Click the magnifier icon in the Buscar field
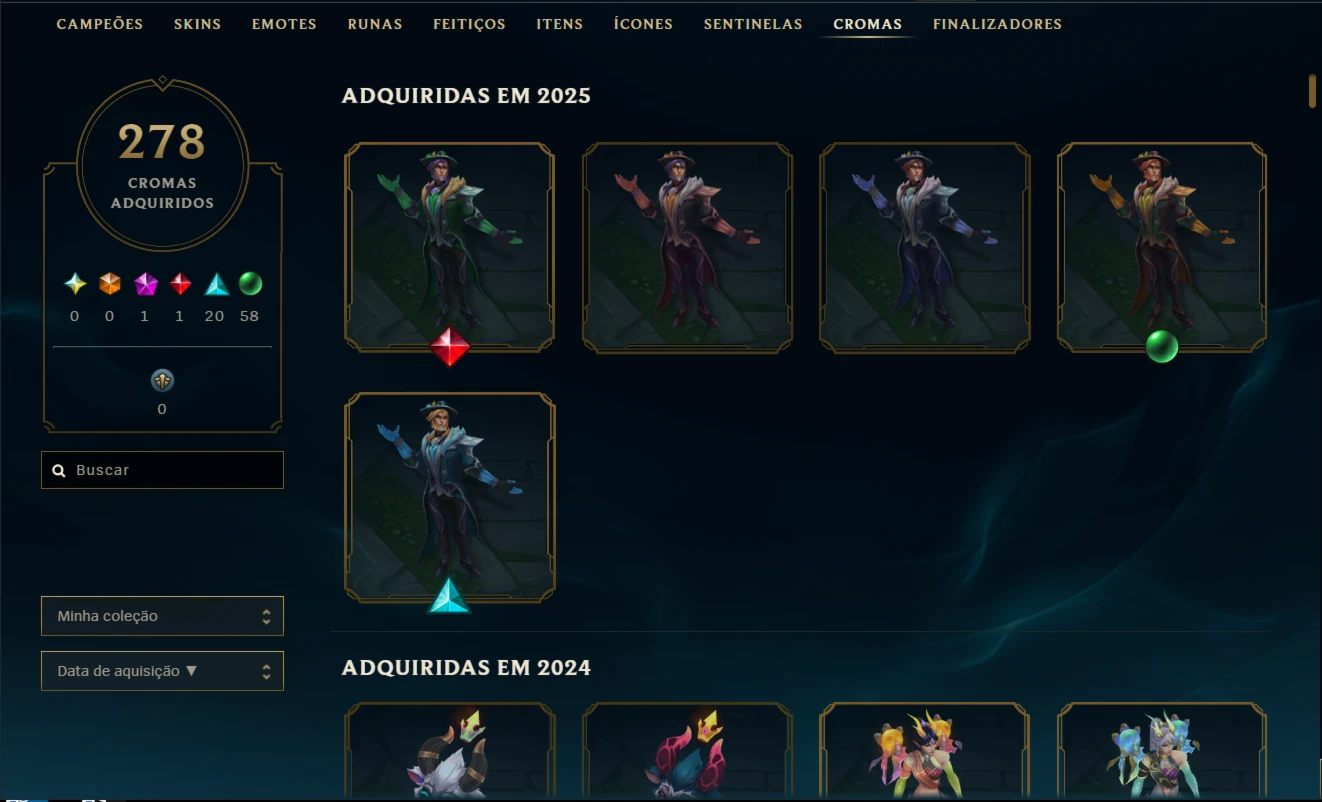Screen dimensions: 1322x802 (x=59, y=470)
